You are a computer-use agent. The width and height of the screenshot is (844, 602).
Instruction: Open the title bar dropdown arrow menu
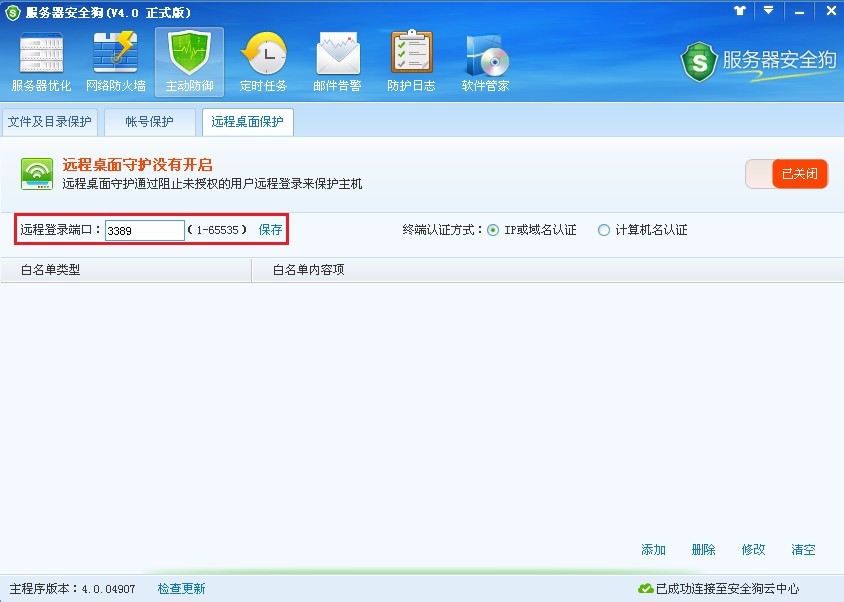pyautogui.click(x=768, y=11)
